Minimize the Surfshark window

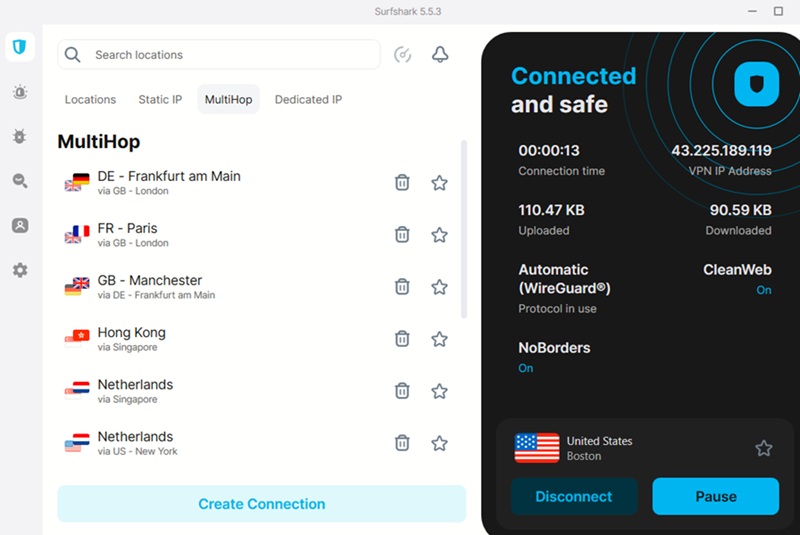click(753, 11)
